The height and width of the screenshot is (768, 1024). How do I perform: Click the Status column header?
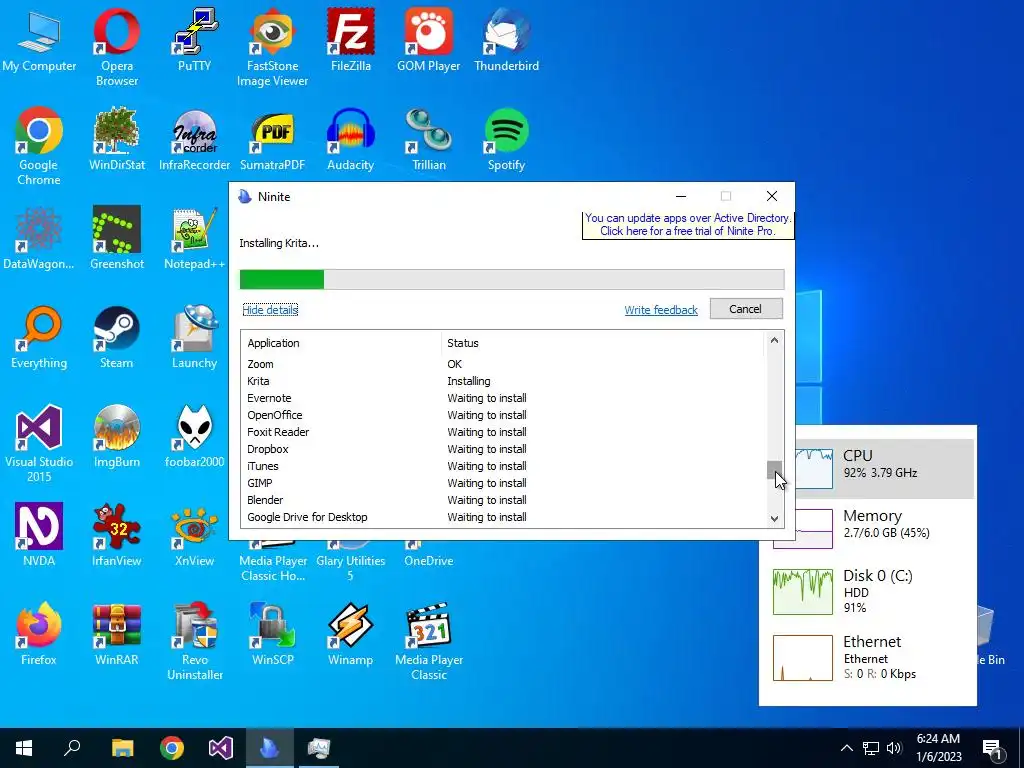tap(602, 343)
